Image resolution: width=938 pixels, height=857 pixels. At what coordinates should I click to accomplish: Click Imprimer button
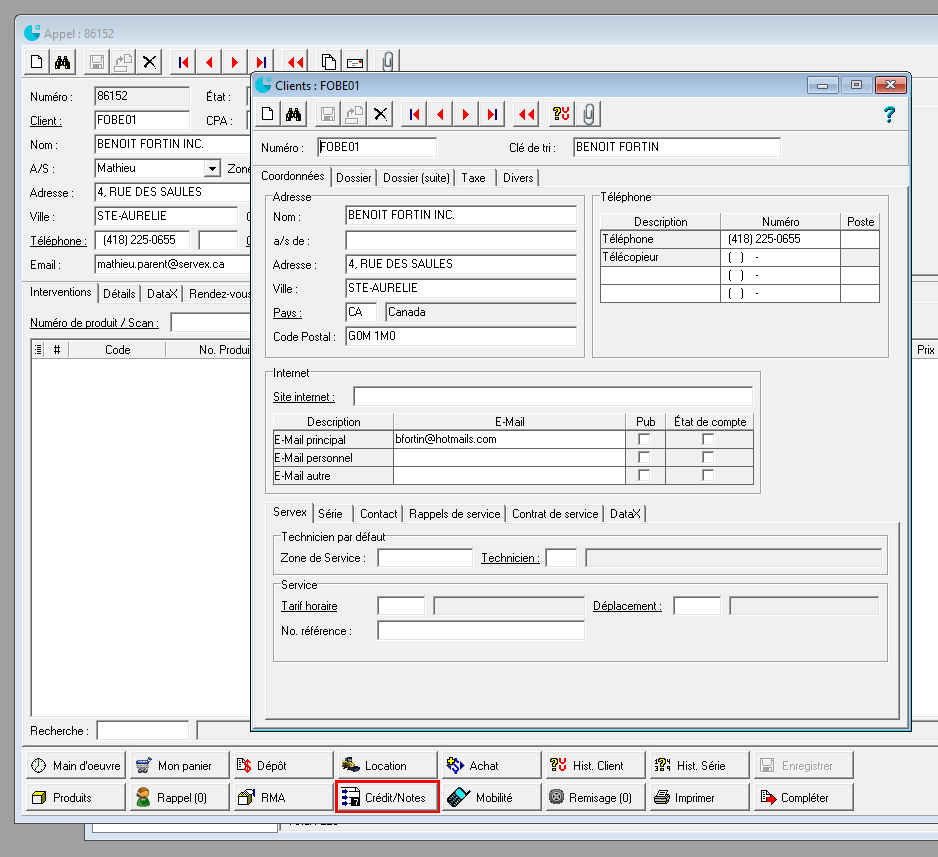pos(700,797)
